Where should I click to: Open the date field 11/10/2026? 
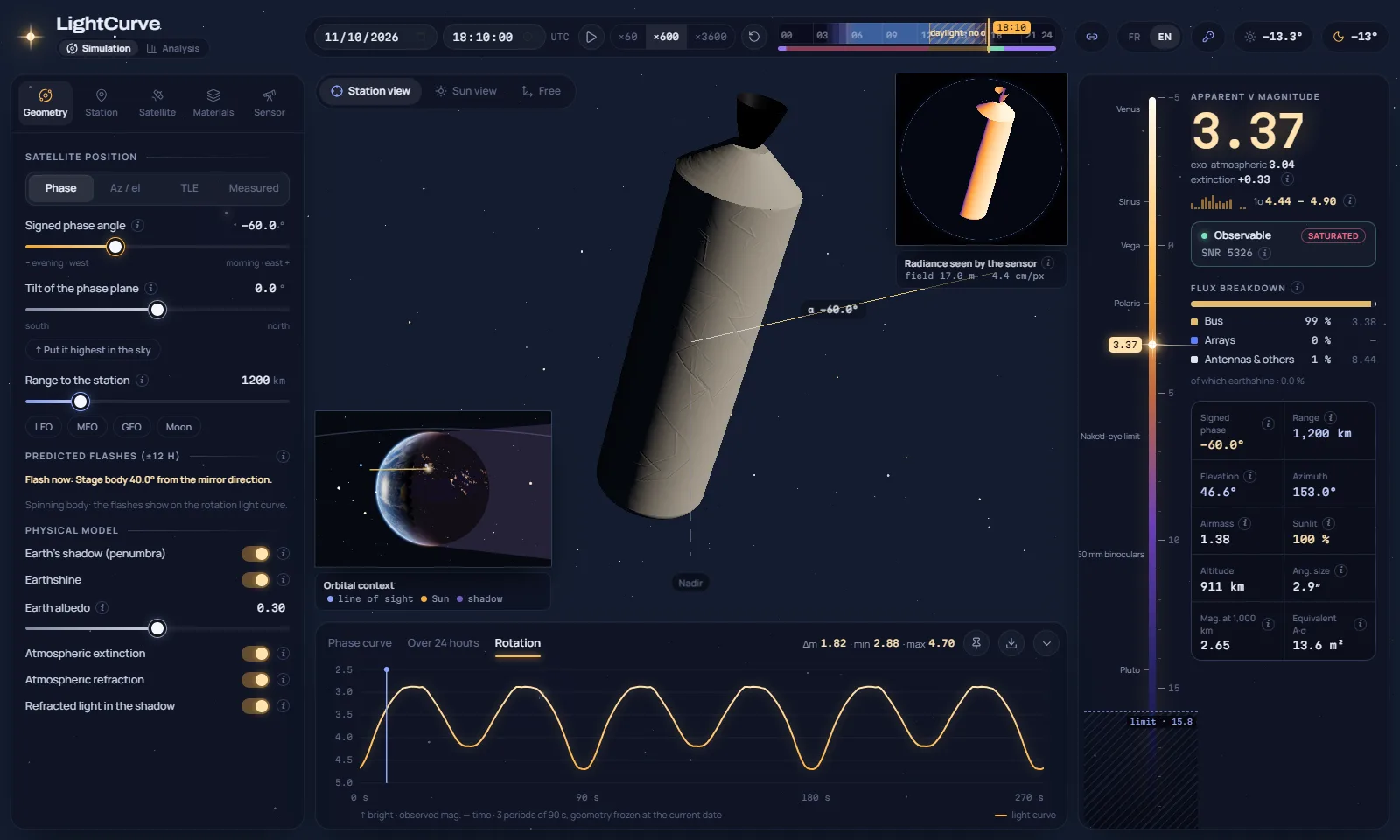tap(374, 37)
